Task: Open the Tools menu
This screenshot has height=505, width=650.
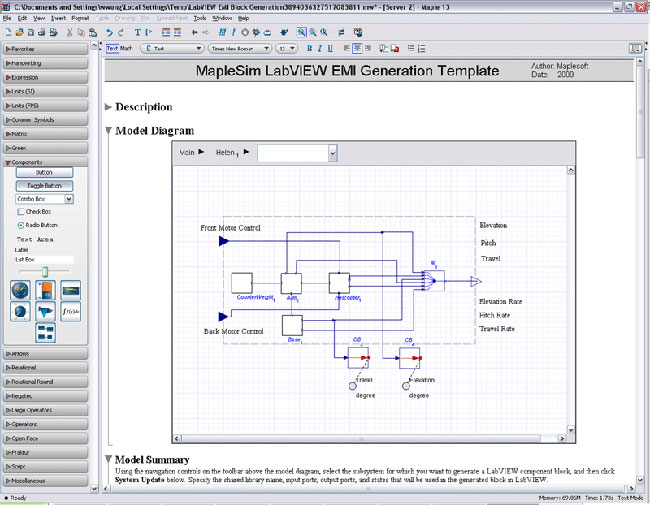Action: [200, 18]
